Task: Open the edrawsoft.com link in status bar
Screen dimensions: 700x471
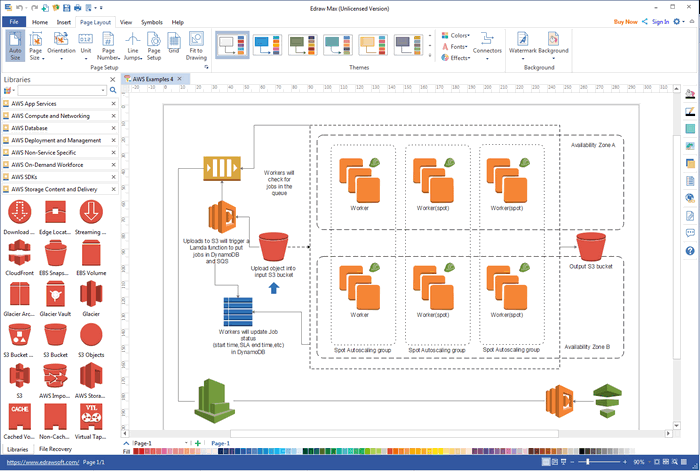Action: pyautogui.click(x=43, y=462)
